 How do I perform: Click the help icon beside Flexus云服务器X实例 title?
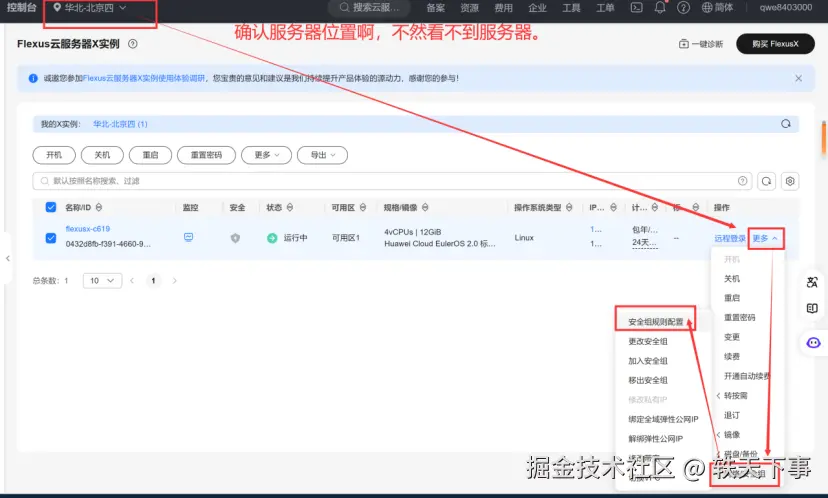[133, 44]
